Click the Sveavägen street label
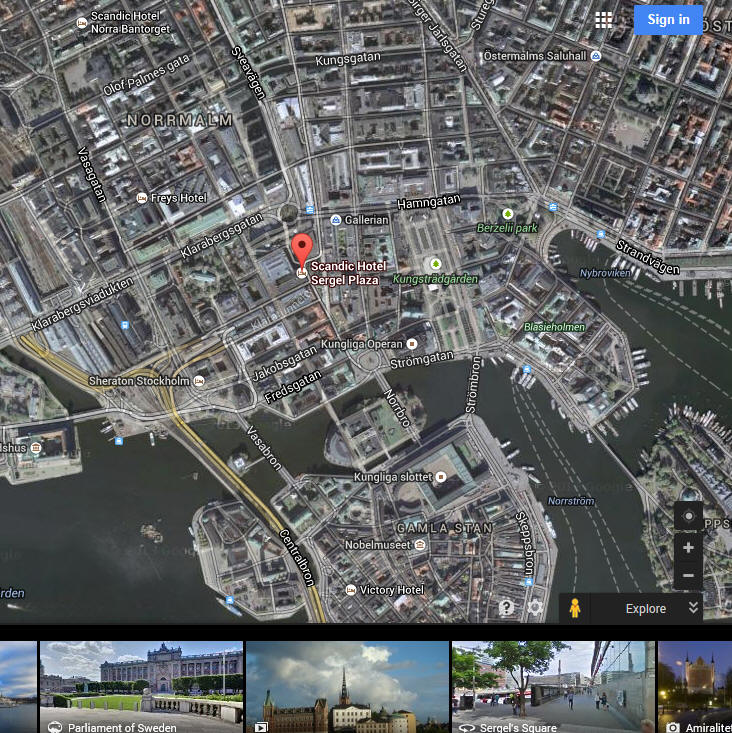 pyautogui.click(x=249, y=73)
